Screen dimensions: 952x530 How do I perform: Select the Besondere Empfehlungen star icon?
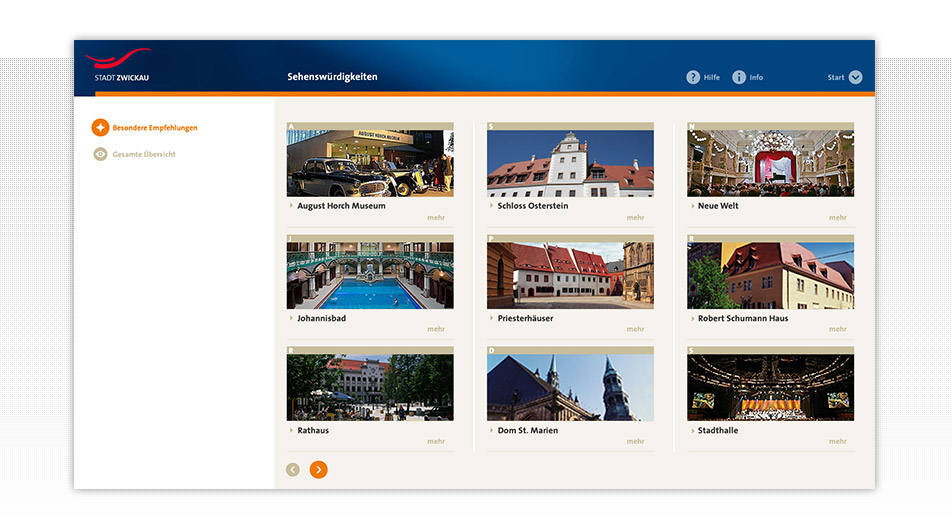(100, 128)
